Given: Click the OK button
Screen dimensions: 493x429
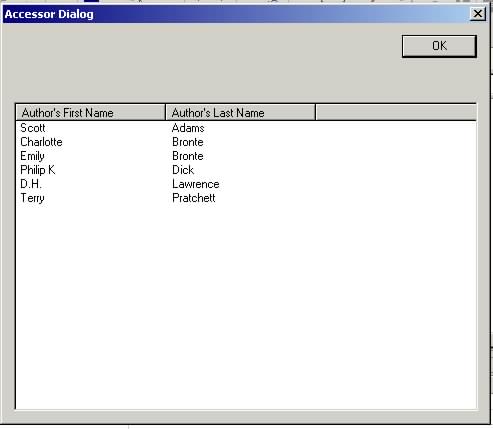Looking at the screenshot, I should (x=439, y=46).
